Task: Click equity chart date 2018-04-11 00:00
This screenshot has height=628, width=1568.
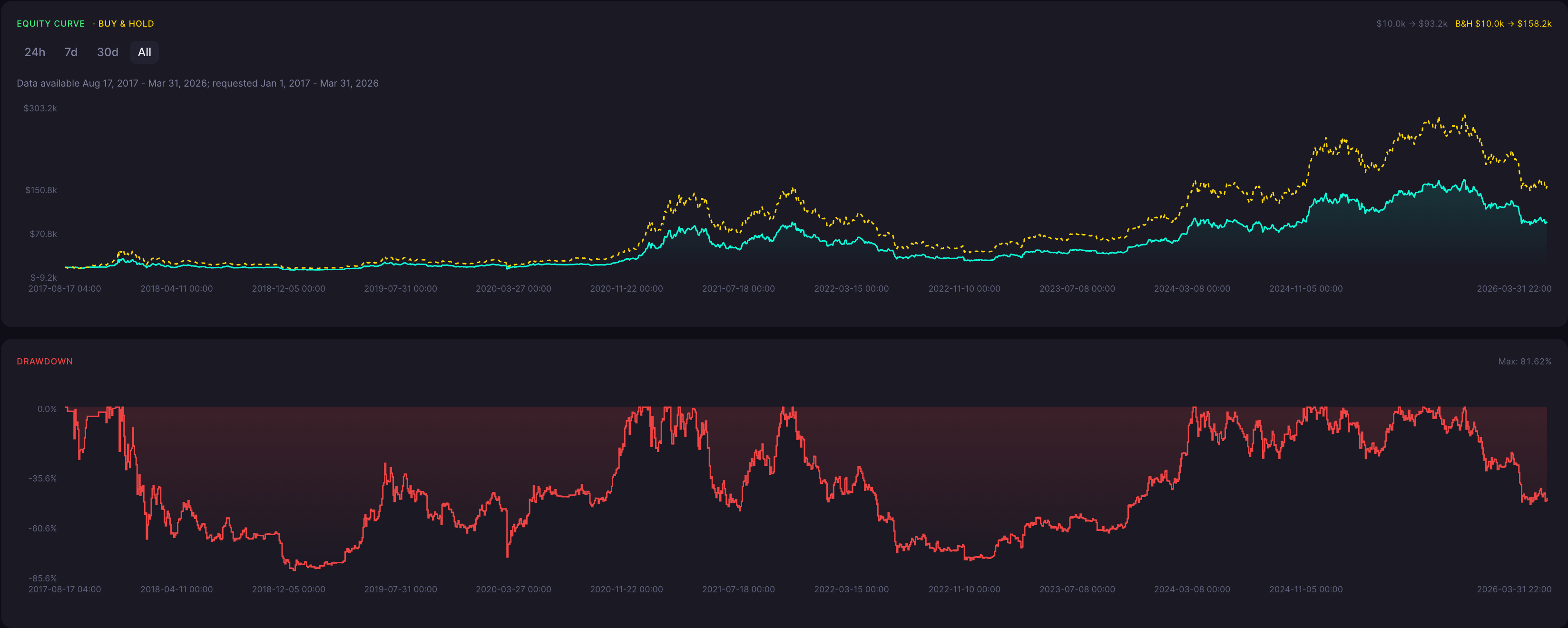Action: (176, 289)
